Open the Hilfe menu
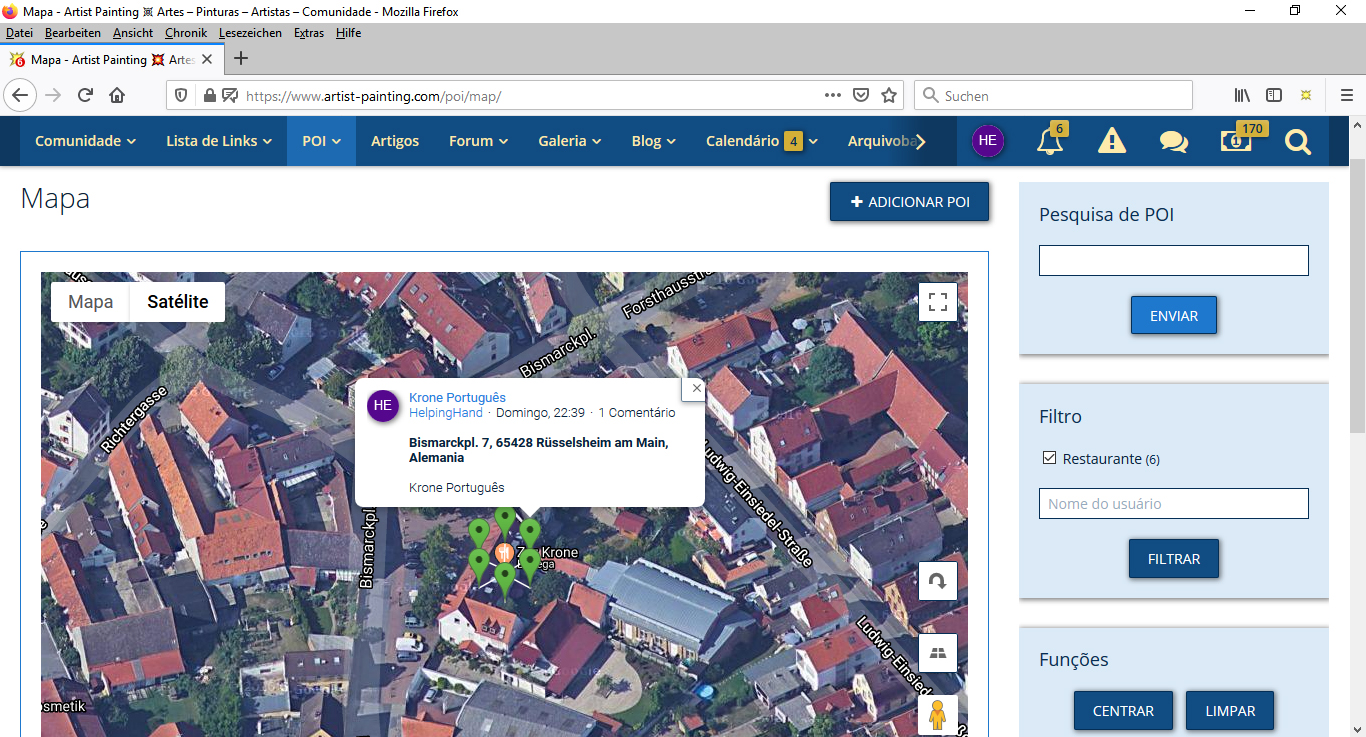Screen dimensions: 1366x737 coord(348,33)
